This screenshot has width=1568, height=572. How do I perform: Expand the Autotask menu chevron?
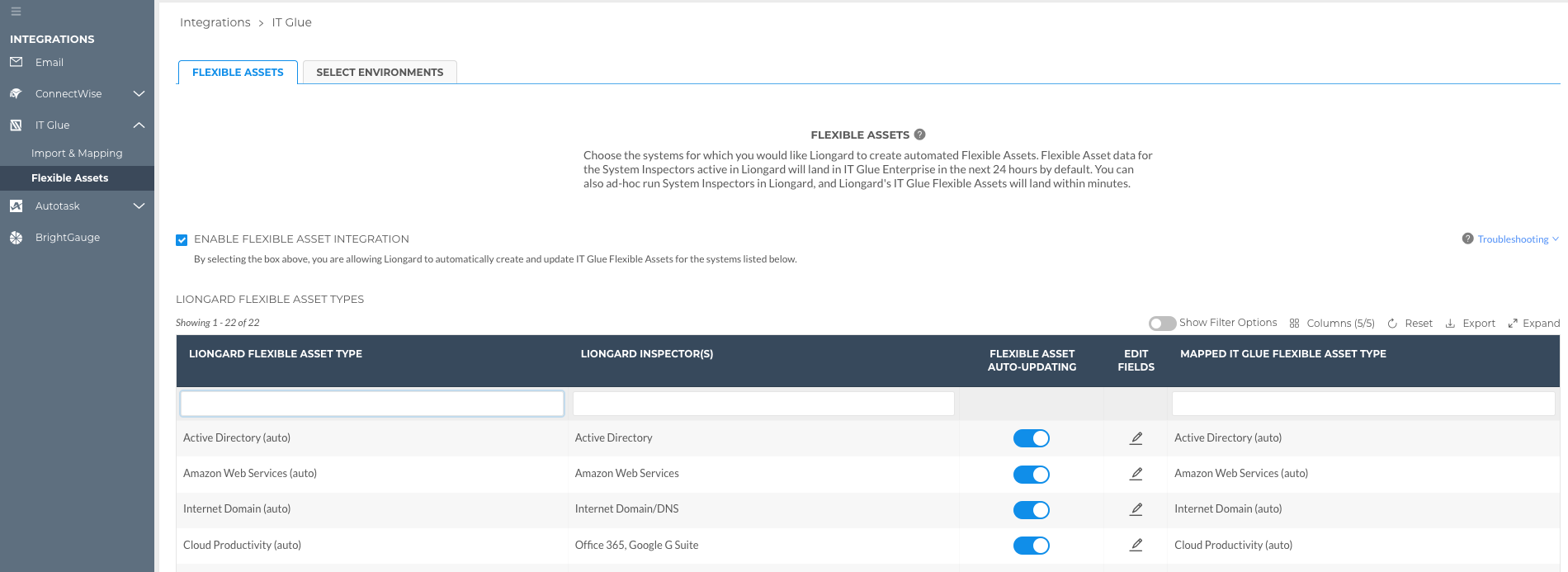tap(139, 206)
